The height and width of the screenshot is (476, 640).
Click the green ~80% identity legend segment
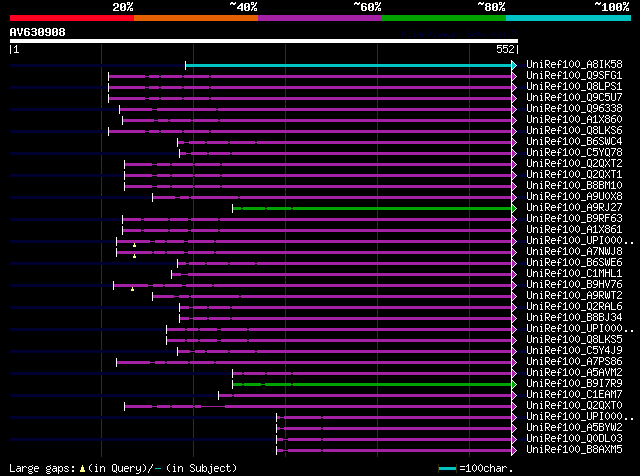(x=444, y=18)
